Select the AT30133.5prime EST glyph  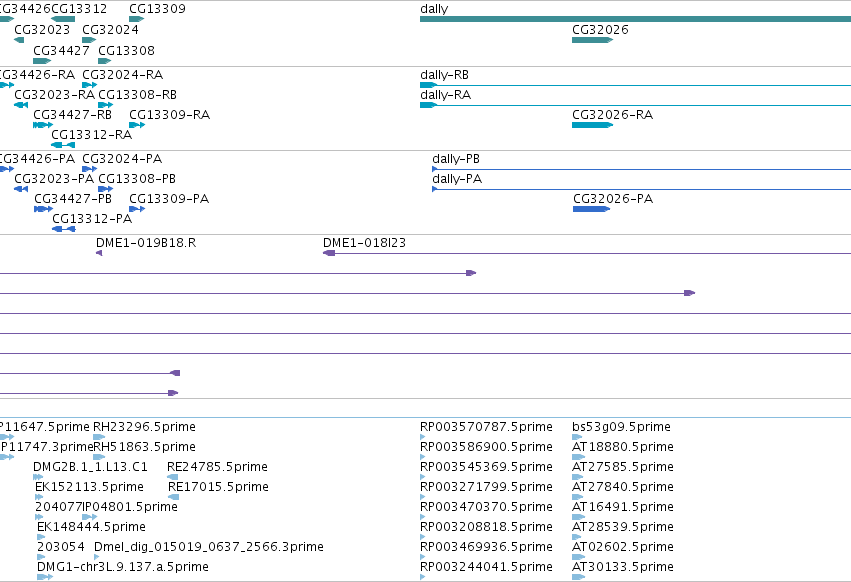[x=579, y=577]
